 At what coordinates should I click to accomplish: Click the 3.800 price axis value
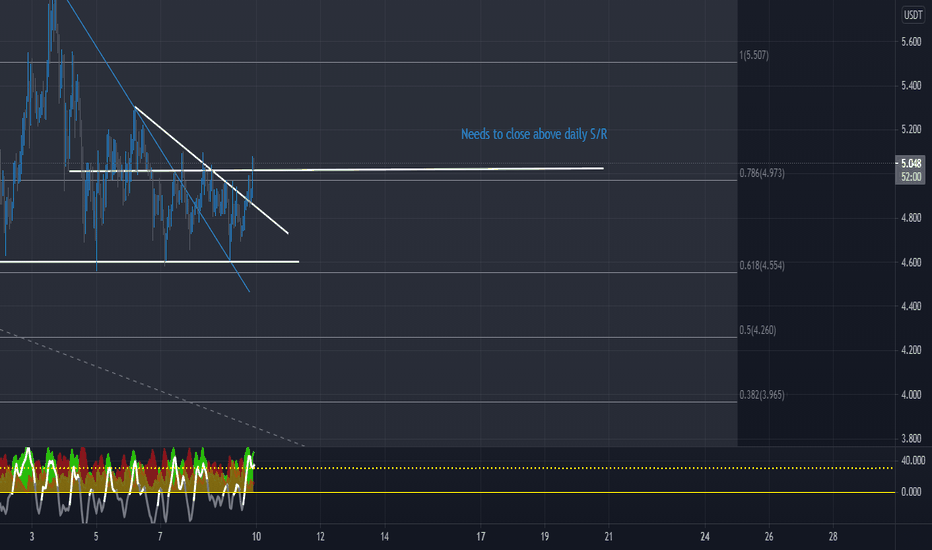pos(911,439)
